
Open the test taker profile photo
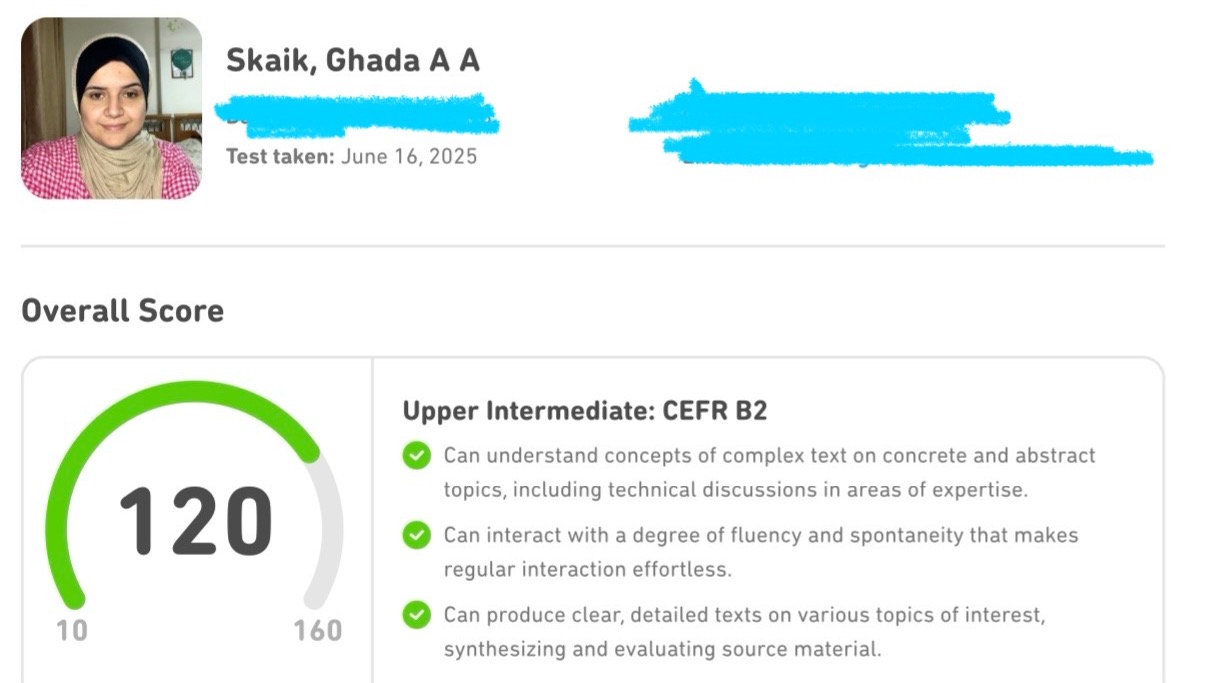pyautogui.click(x=111, y=108)
